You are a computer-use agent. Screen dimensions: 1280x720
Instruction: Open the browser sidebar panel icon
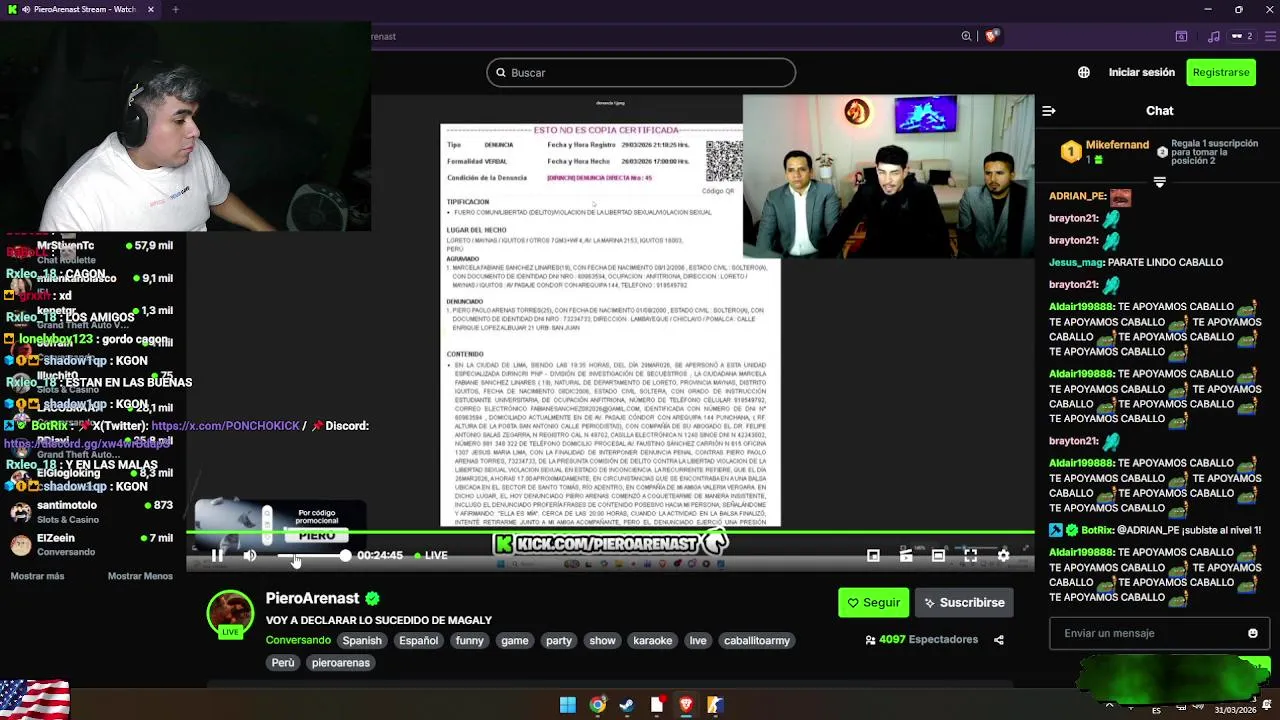pos(1181,36)
